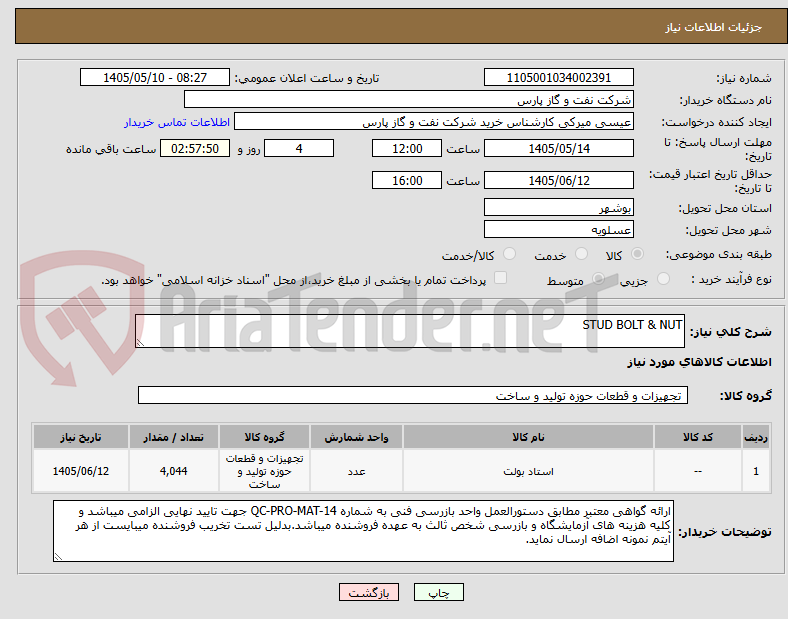Select the کالا radio button
This screenshot has width=788, height=619.
(637, 254)
